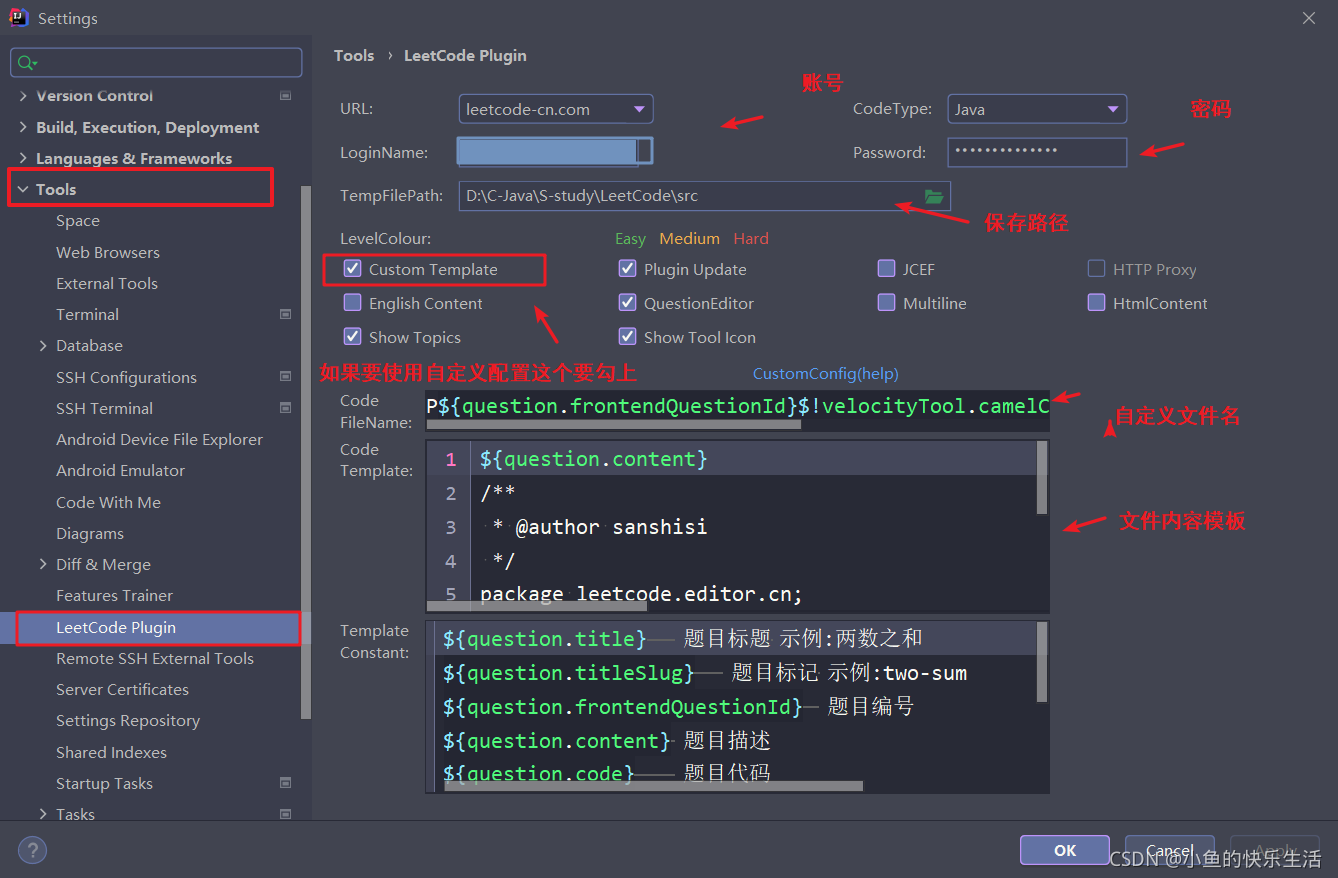Select Code With Me settings page
The height and width of the screenshot is (878, 1338).
(108, 502)
